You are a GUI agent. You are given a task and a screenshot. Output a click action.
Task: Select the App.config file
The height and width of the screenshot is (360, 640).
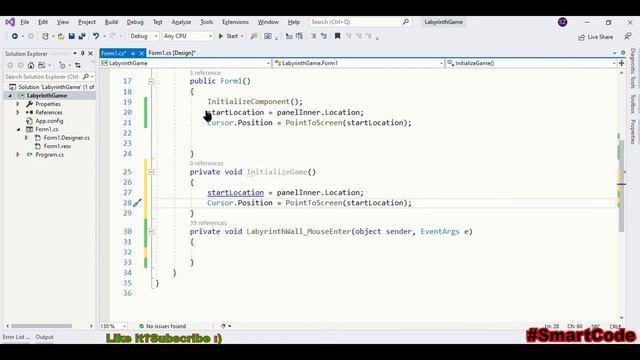[x=49, y=121]
